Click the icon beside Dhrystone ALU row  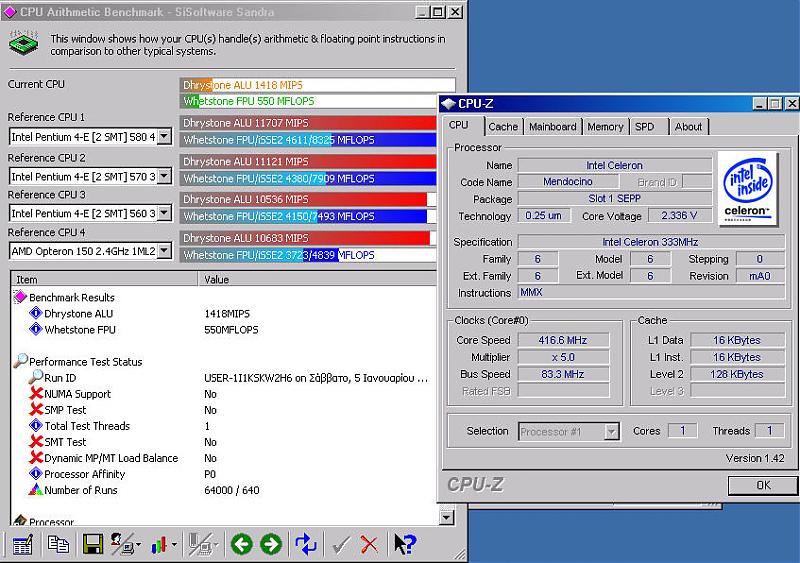tap(35, 313)
